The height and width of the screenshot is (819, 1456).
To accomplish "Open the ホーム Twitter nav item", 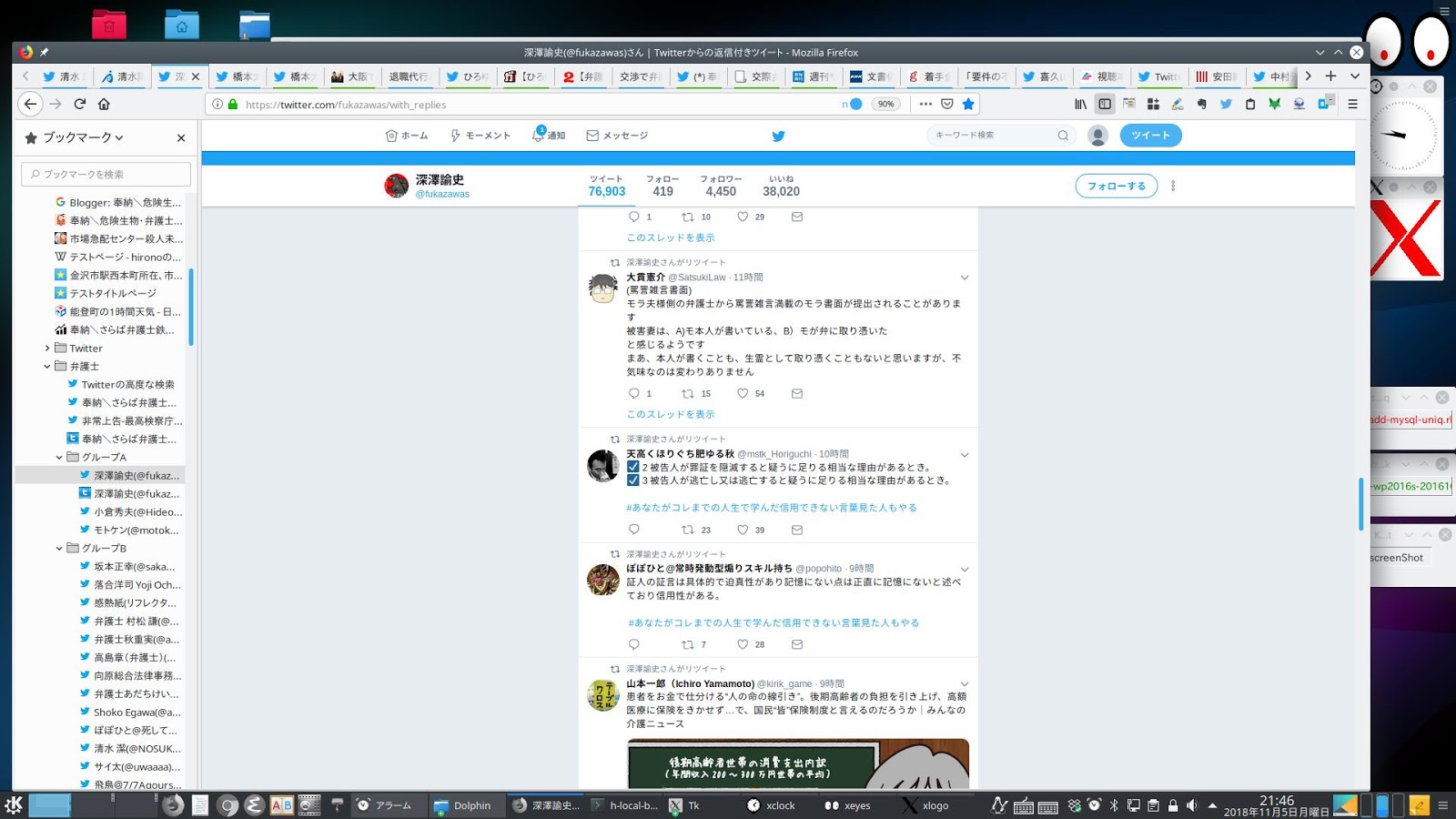I will (x=407, y=136).
